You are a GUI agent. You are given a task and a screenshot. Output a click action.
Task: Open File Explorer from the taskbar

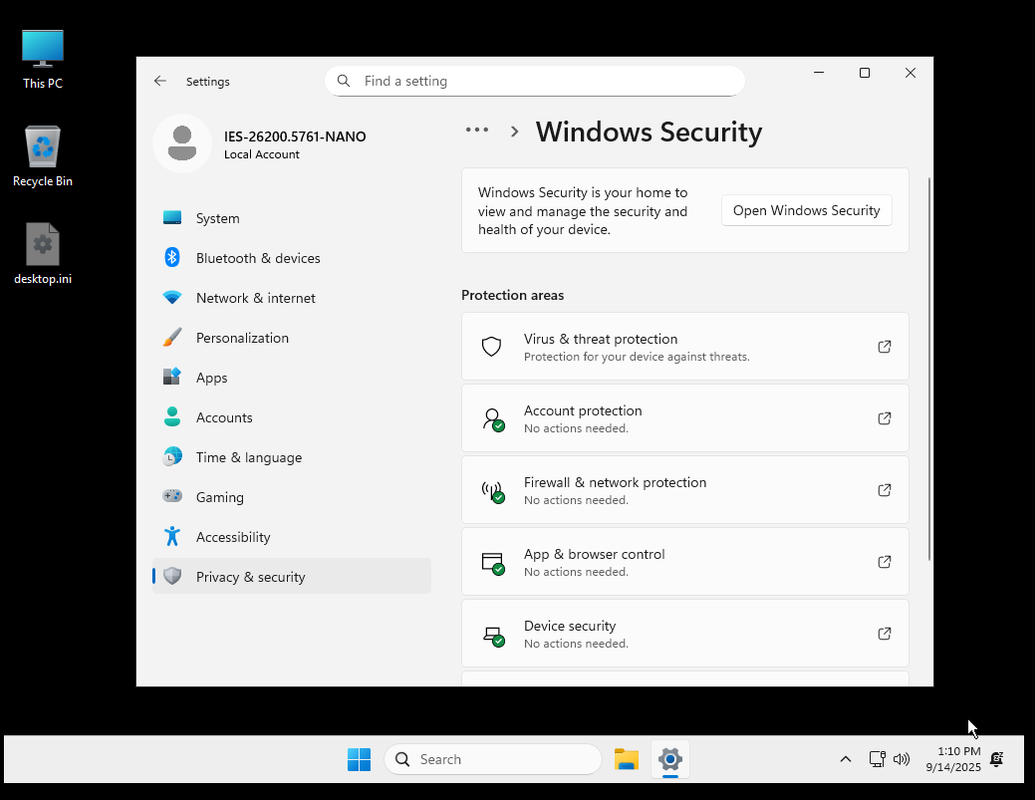click(626, 759)
